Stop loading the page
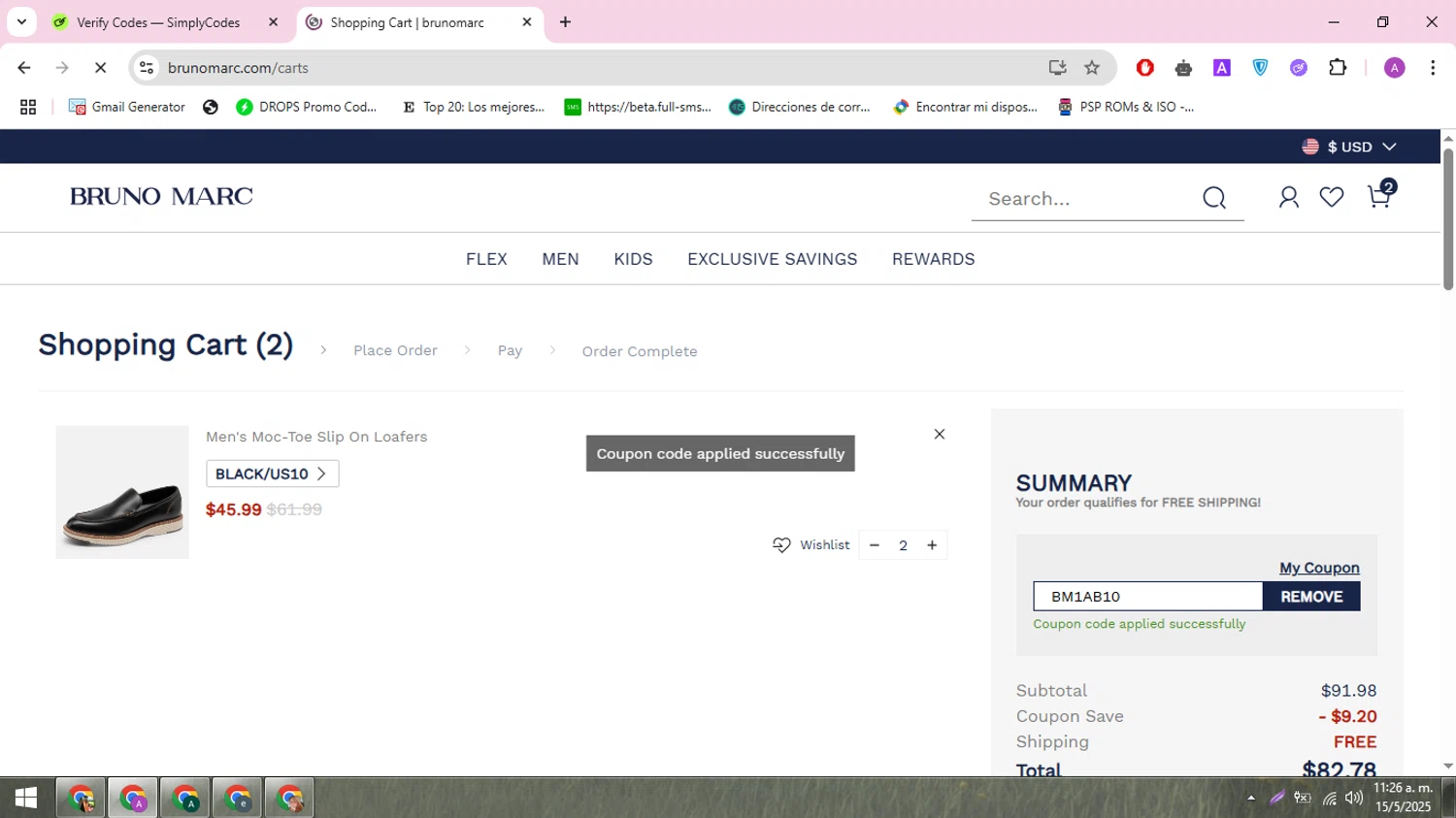Viewport: 1456px width, 818px height. [100, 67]
